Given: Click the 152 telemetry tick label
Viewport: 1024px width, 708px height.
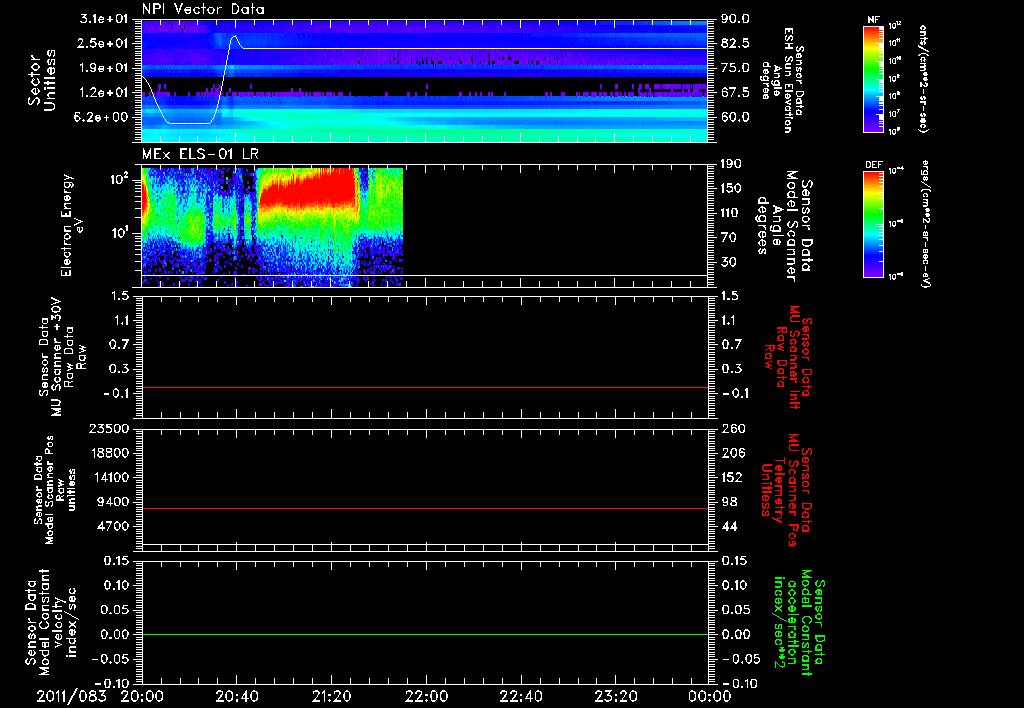Looking at the screenshot, I should click(732, 477).
